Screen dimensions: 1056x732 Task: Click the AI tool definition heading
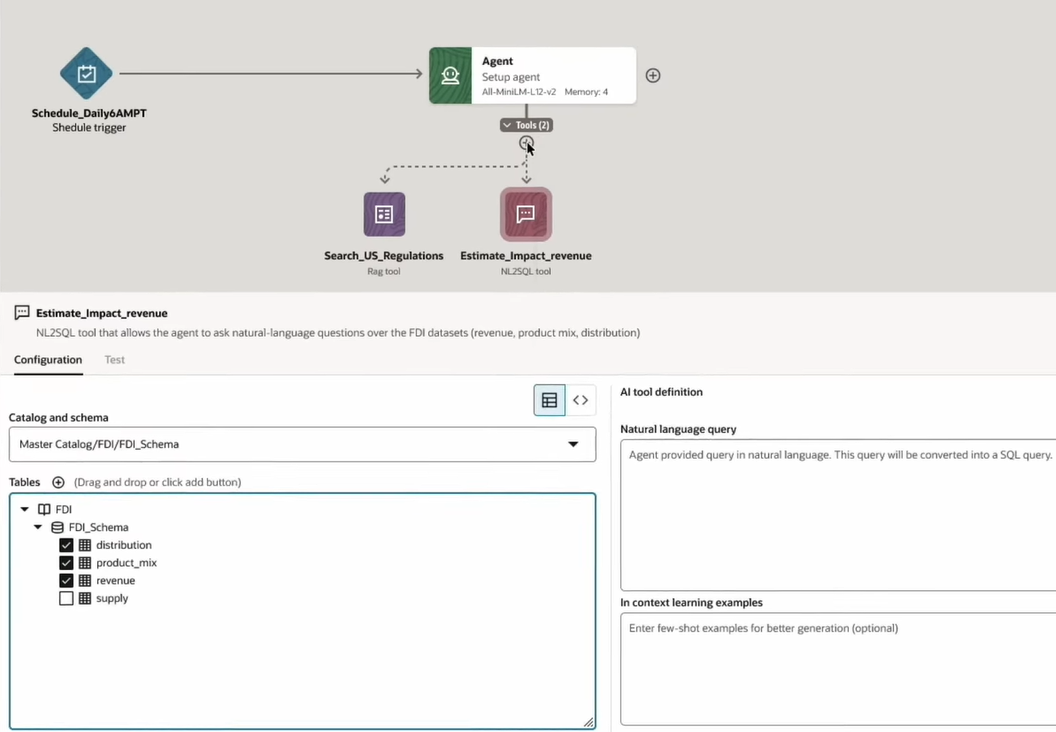(661, 392)
